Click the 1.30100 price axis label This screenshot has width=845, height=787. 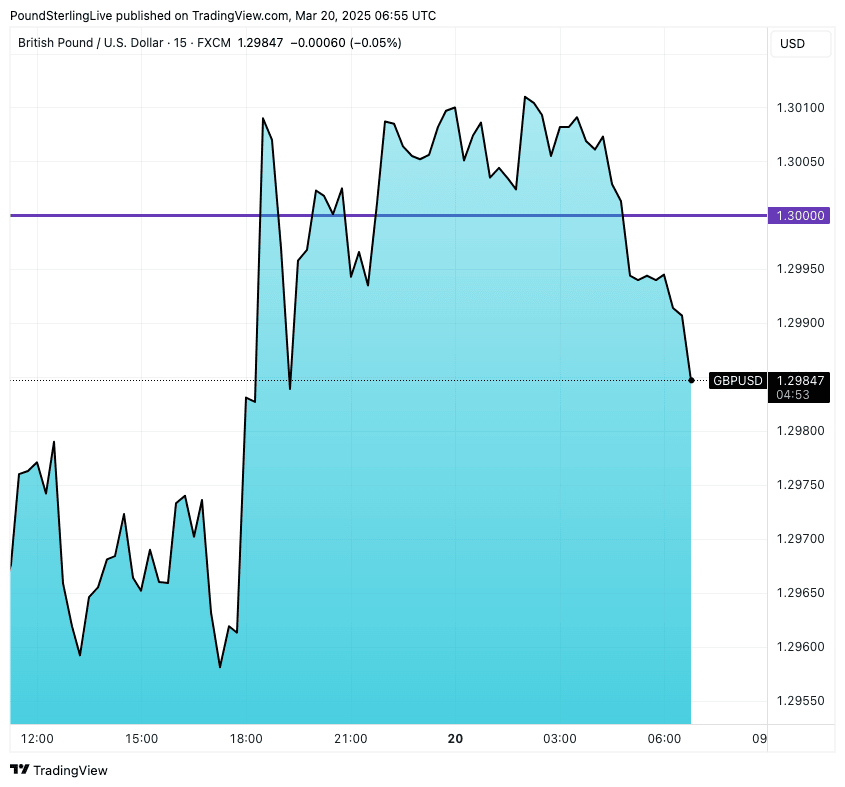(x=798, y=108)
